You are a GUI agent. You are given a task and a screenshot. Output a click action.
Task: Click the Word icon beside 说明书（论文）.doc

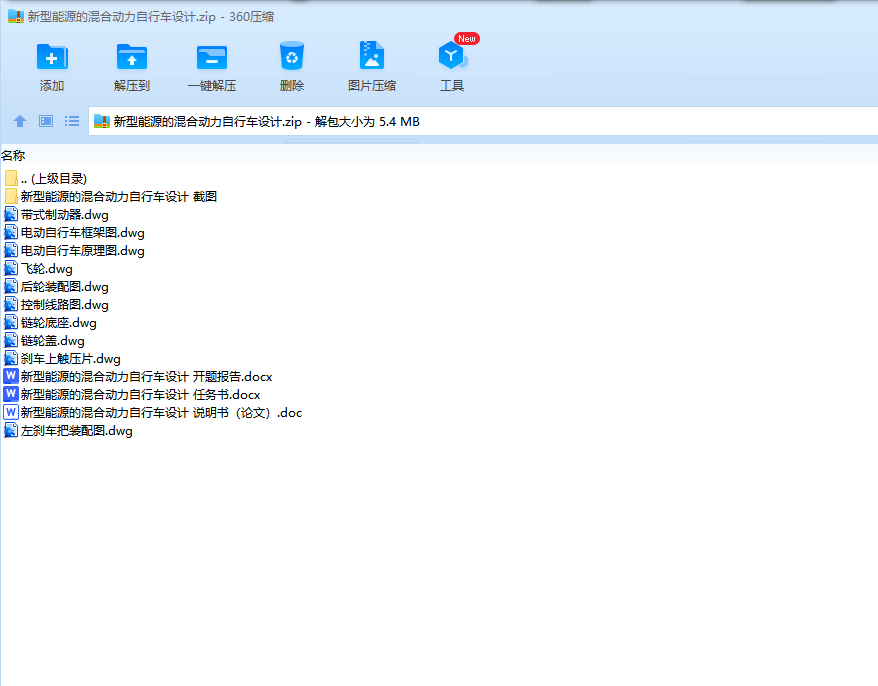pyautogui.click(x=11, y=413)
